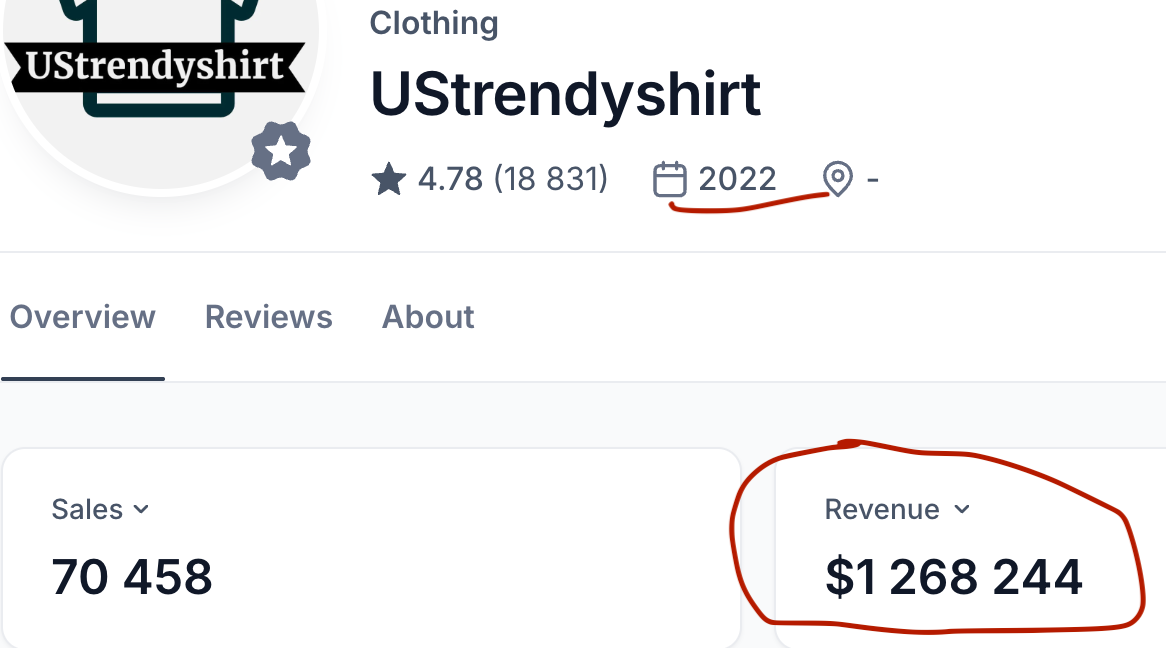Viewport: 1166px width, 648px height.
Task: Click the Clothing category link
Action: [434, 23]
